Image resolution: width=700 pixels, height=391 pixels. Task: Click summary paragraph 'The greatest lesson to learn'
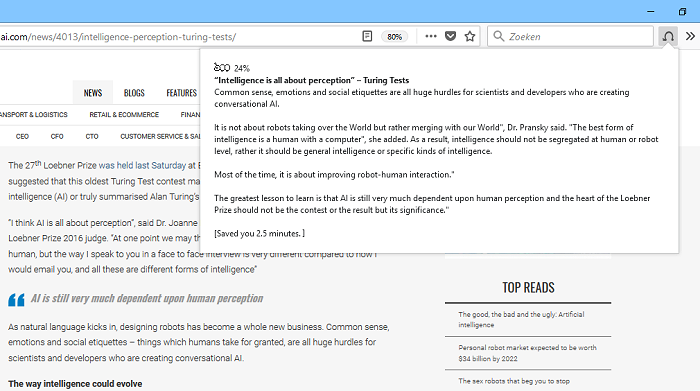point(432,204)
